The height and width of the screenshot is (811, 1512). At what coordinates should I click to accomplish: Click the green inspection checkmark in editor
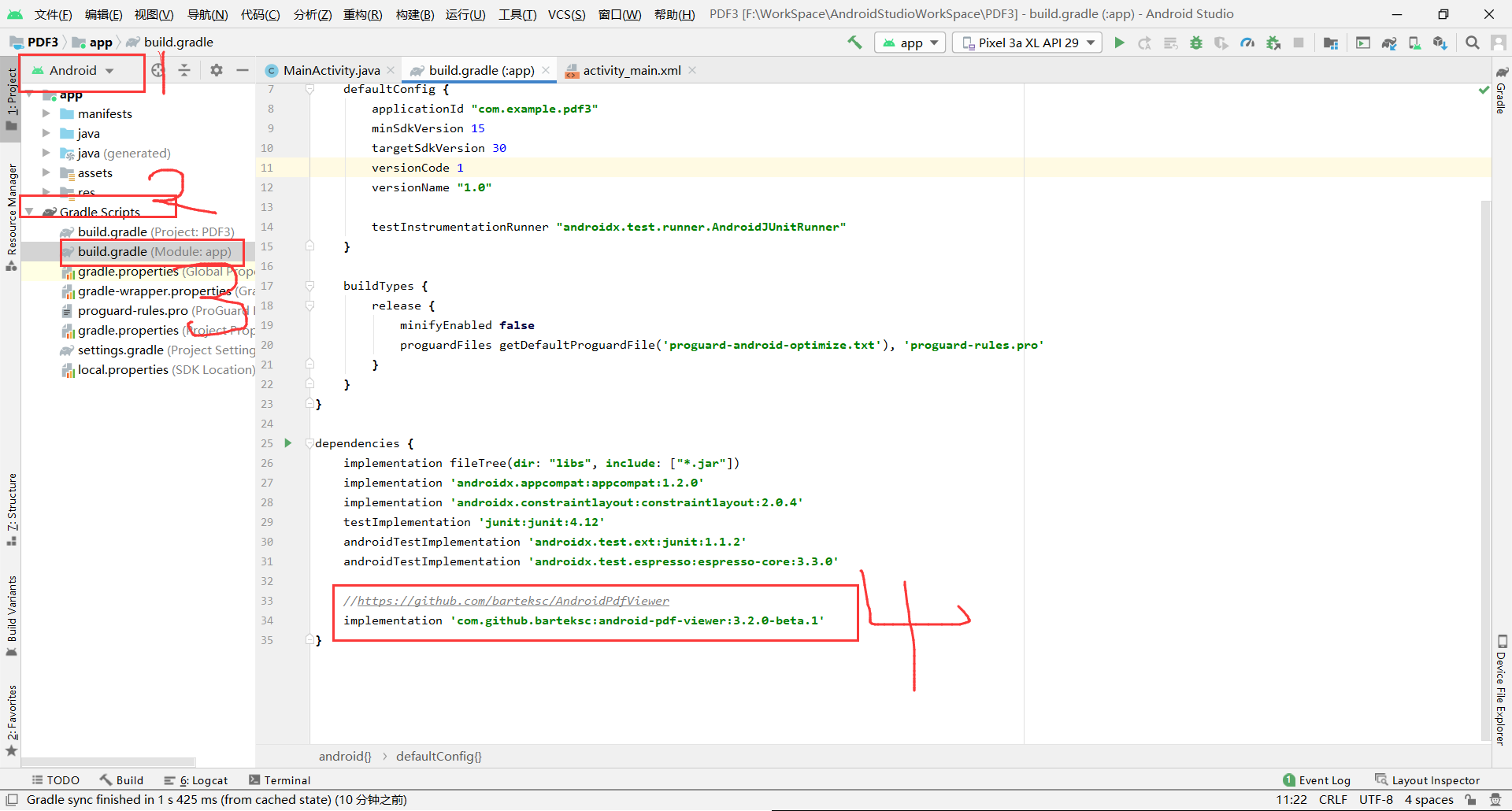coord(1484,91)
